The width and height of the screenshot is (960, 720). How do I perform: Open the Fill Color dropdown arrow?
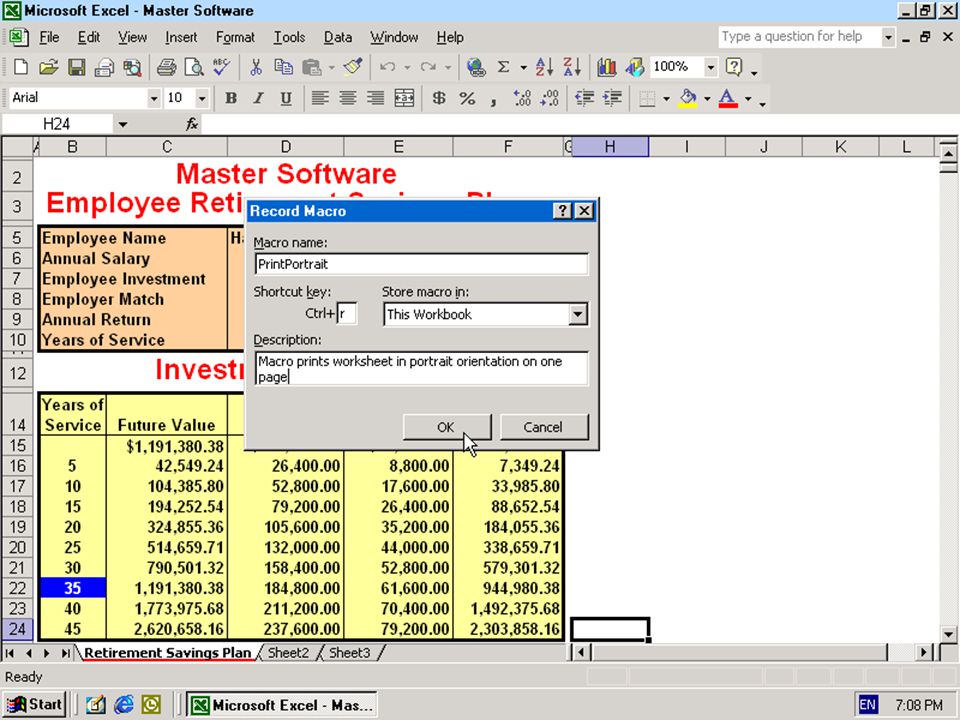pyautogui.click(x=707, y=99)
